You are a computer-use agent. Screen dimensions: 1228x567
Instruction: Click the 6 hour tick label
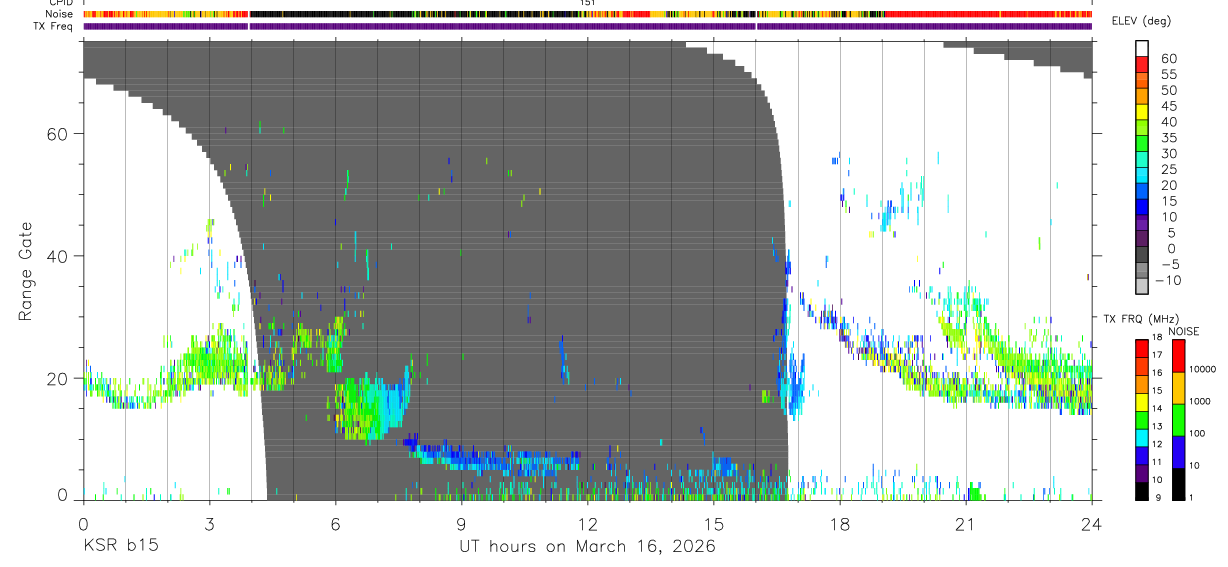pos(335,522)
